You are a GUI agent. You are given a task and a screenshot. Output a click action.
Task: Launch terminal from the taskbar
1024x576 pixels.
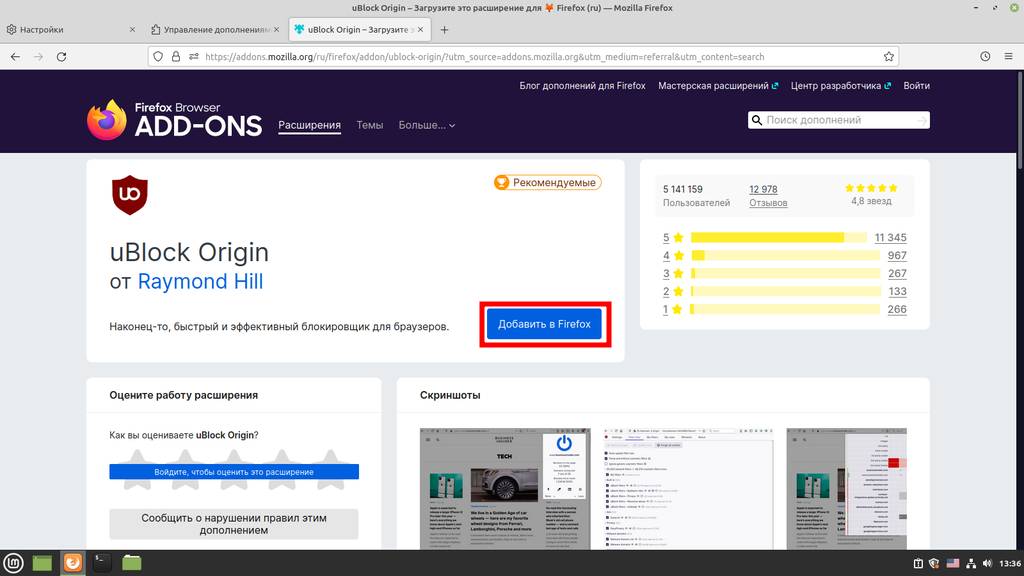(x=102, y=563)
